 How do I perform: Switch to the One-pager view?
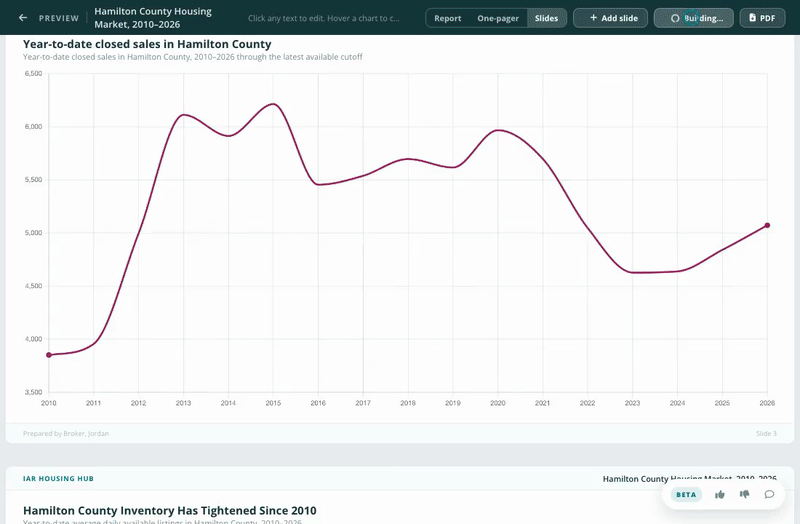498,18
